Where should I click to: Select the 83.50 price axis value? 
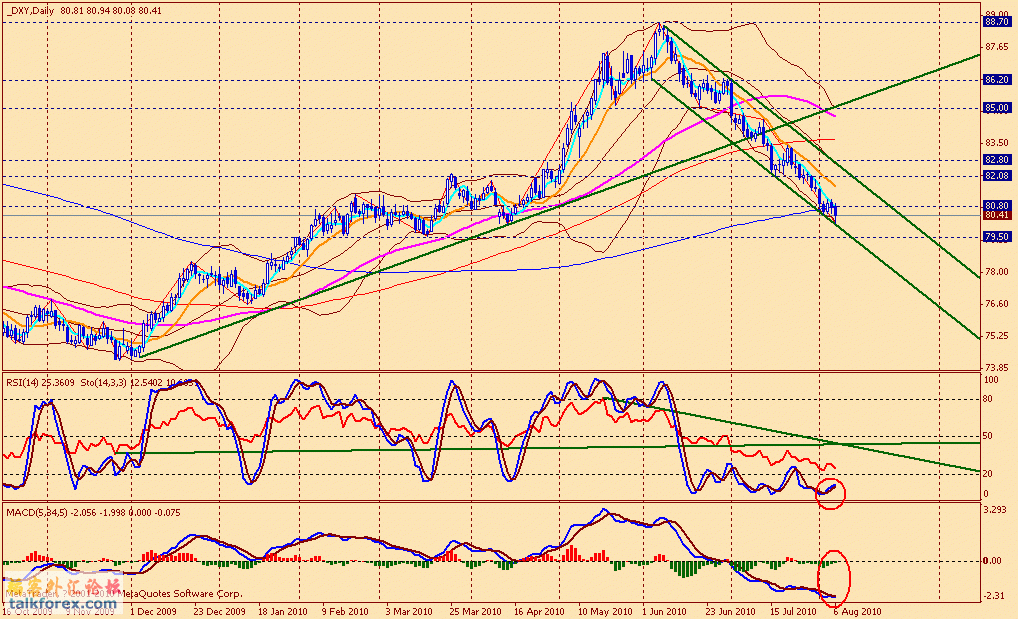pyautogui.click(x=997, y=143)
